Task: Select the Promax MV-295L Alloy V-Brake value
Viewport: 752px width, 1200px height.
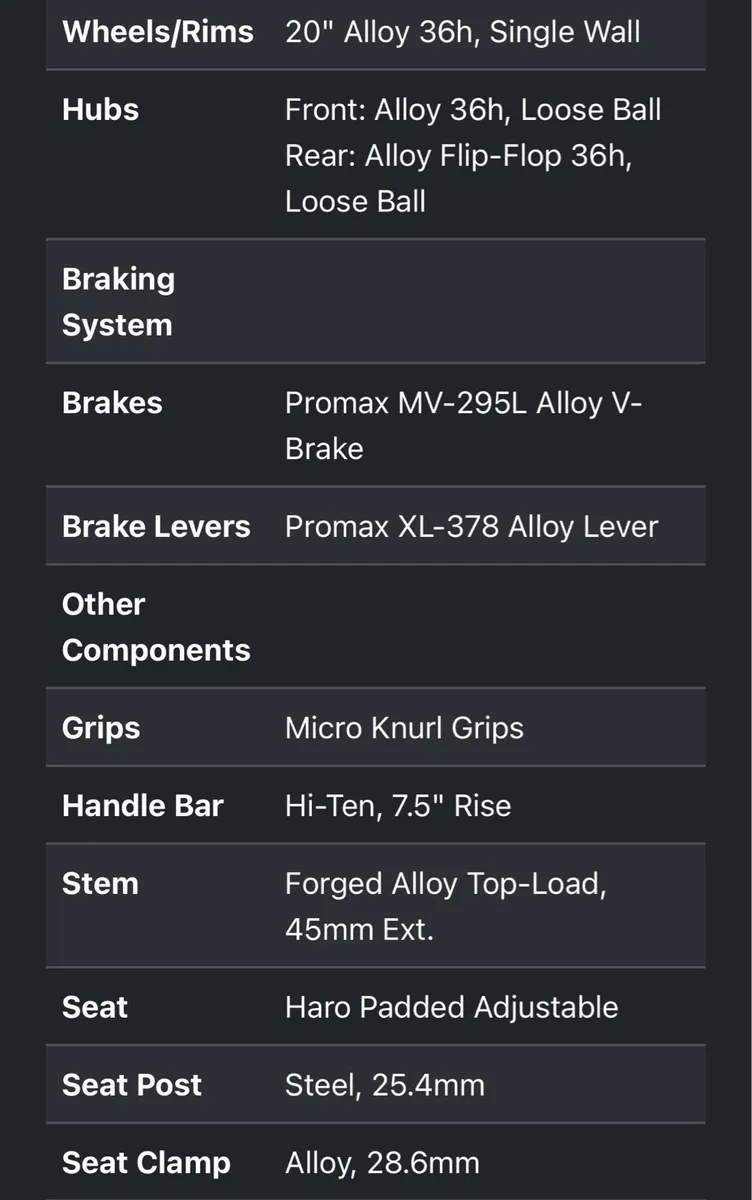Action: (464, 426)
